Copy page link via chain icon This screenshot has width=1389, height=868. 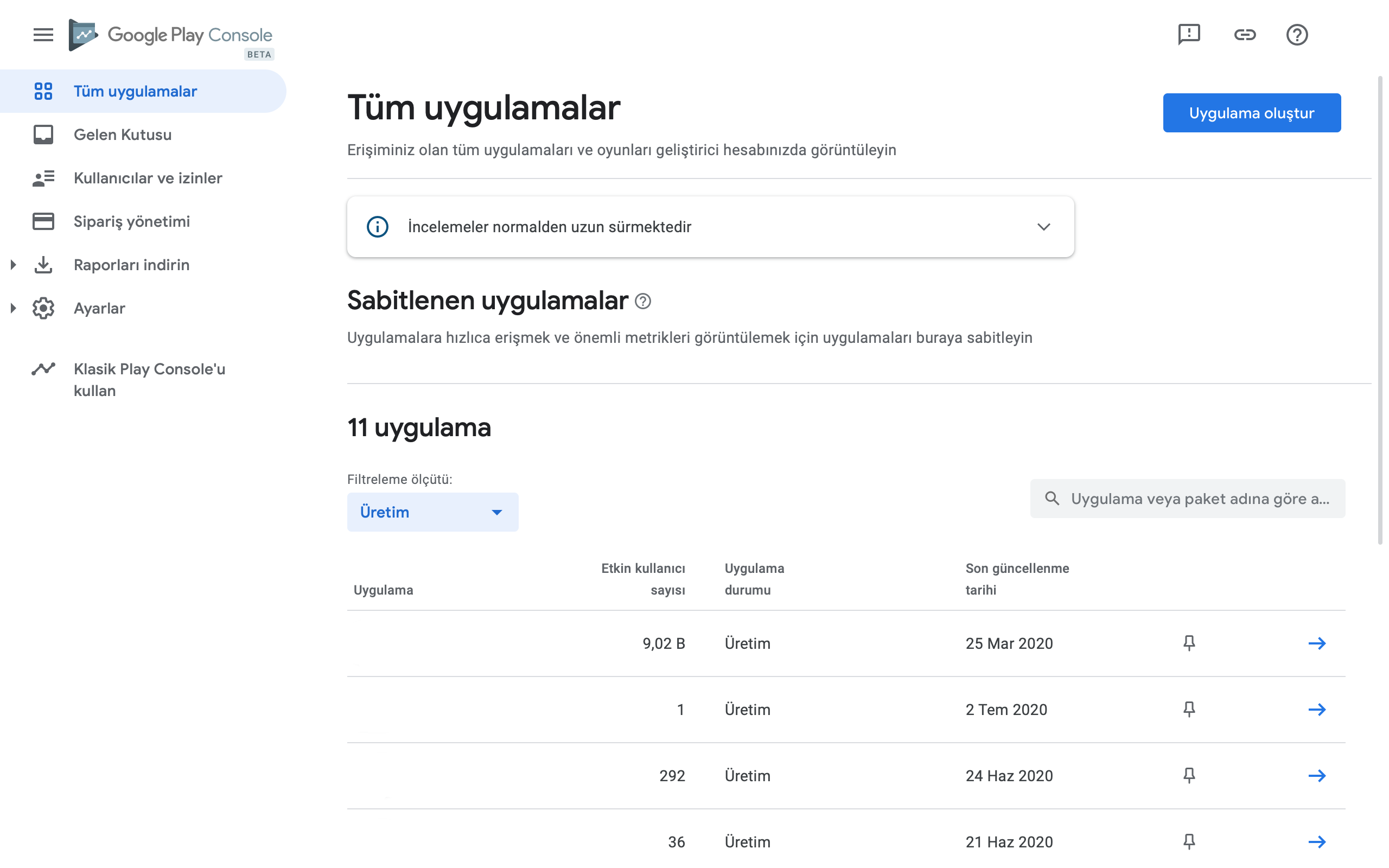click(x=1244, y=34)
